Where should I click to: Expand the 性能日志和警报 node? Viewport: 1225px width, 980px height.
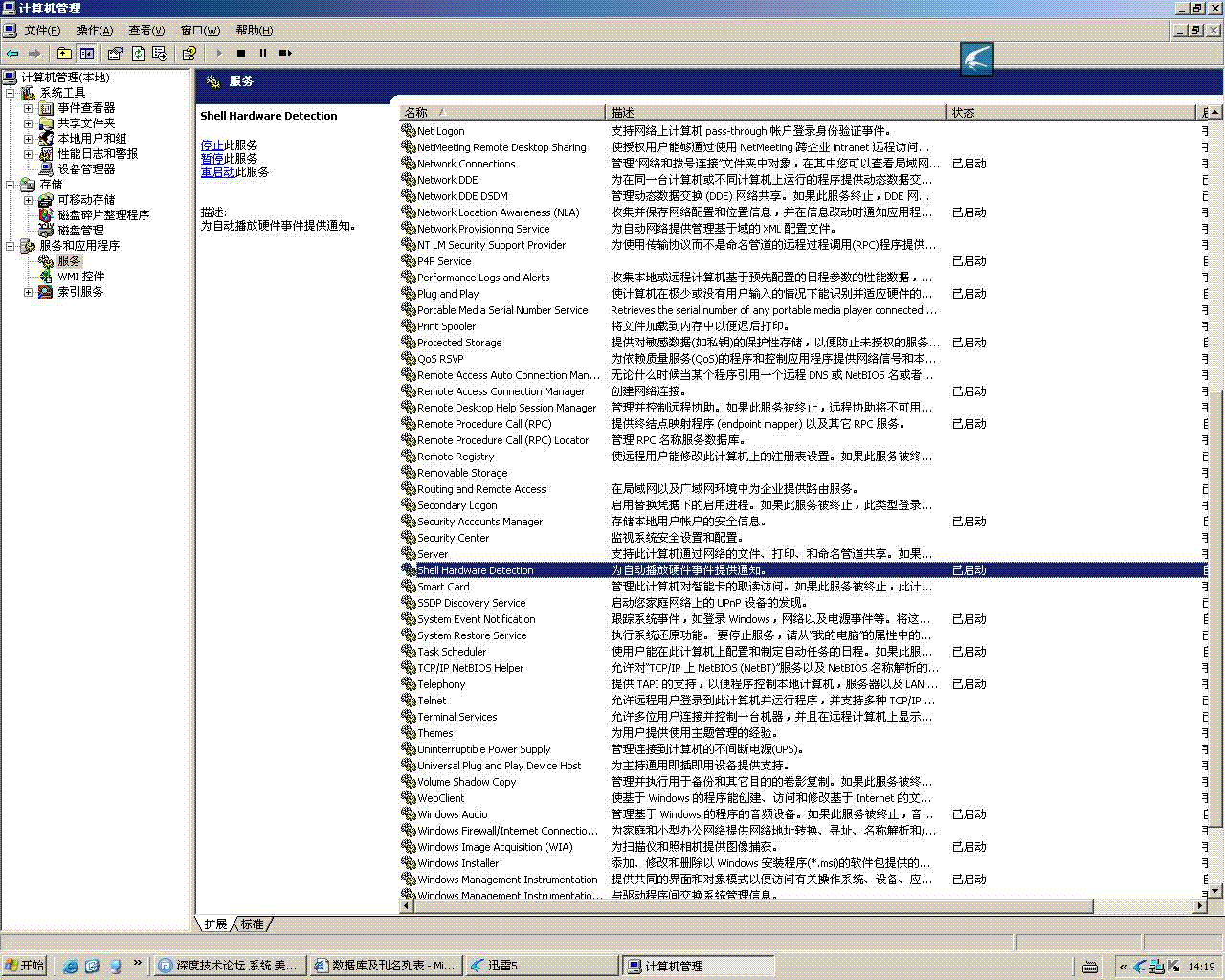point(29,154)
